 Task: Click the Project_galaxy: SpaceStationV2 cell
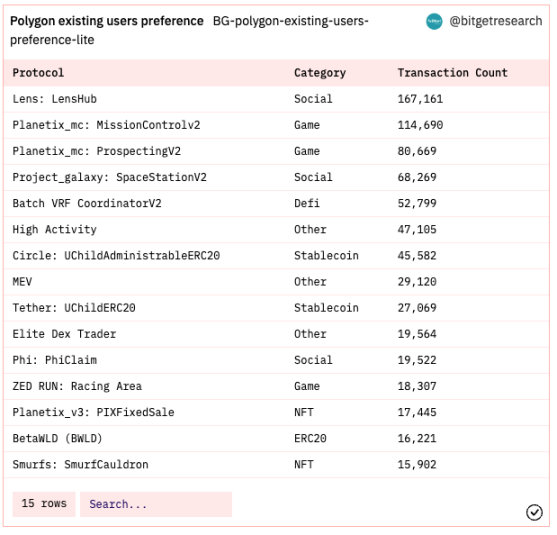[x=110, y=179]
